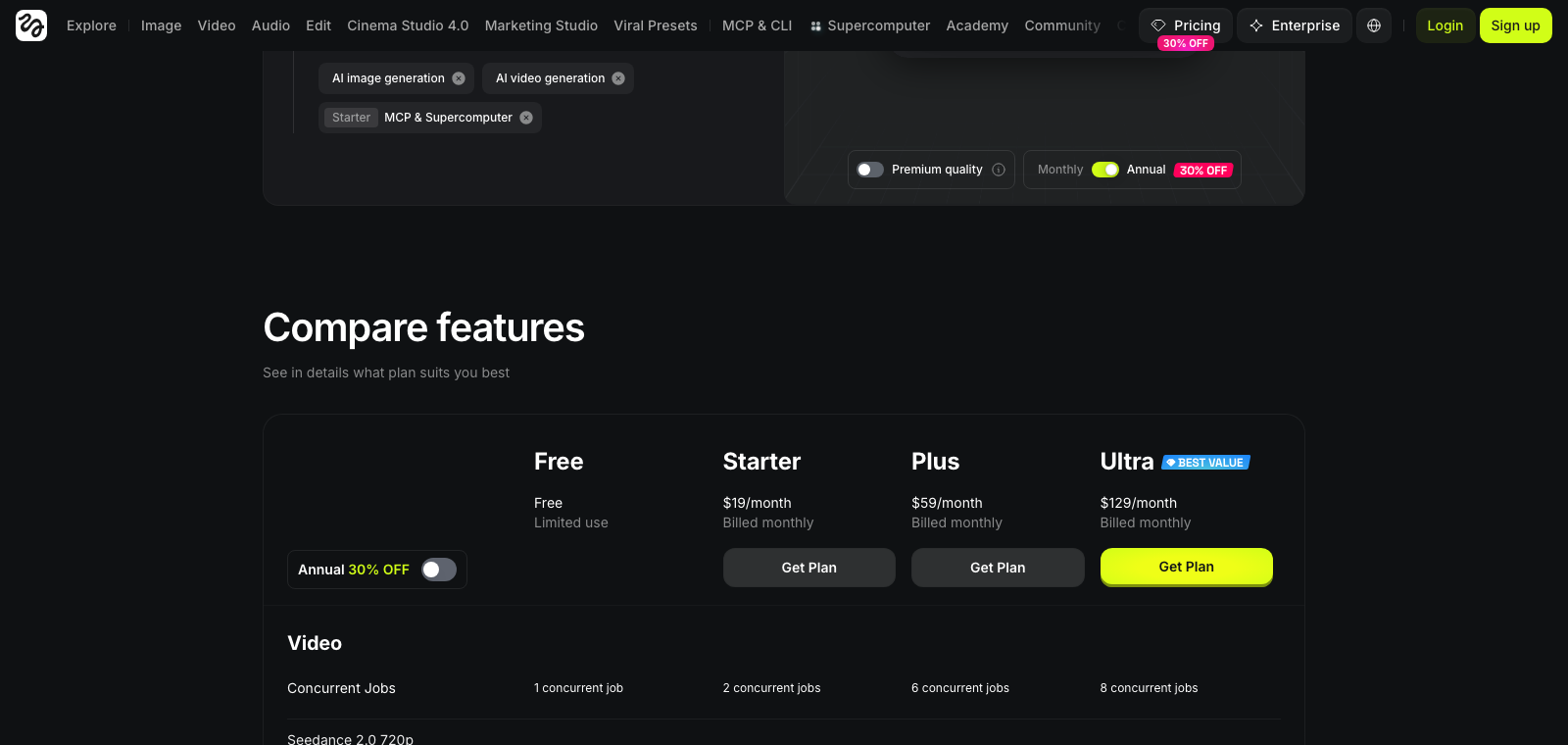Image resolution: width=1568 pixels, height=745 pixels.
Task: Open Viral Presets
Action: coord(656,25)
